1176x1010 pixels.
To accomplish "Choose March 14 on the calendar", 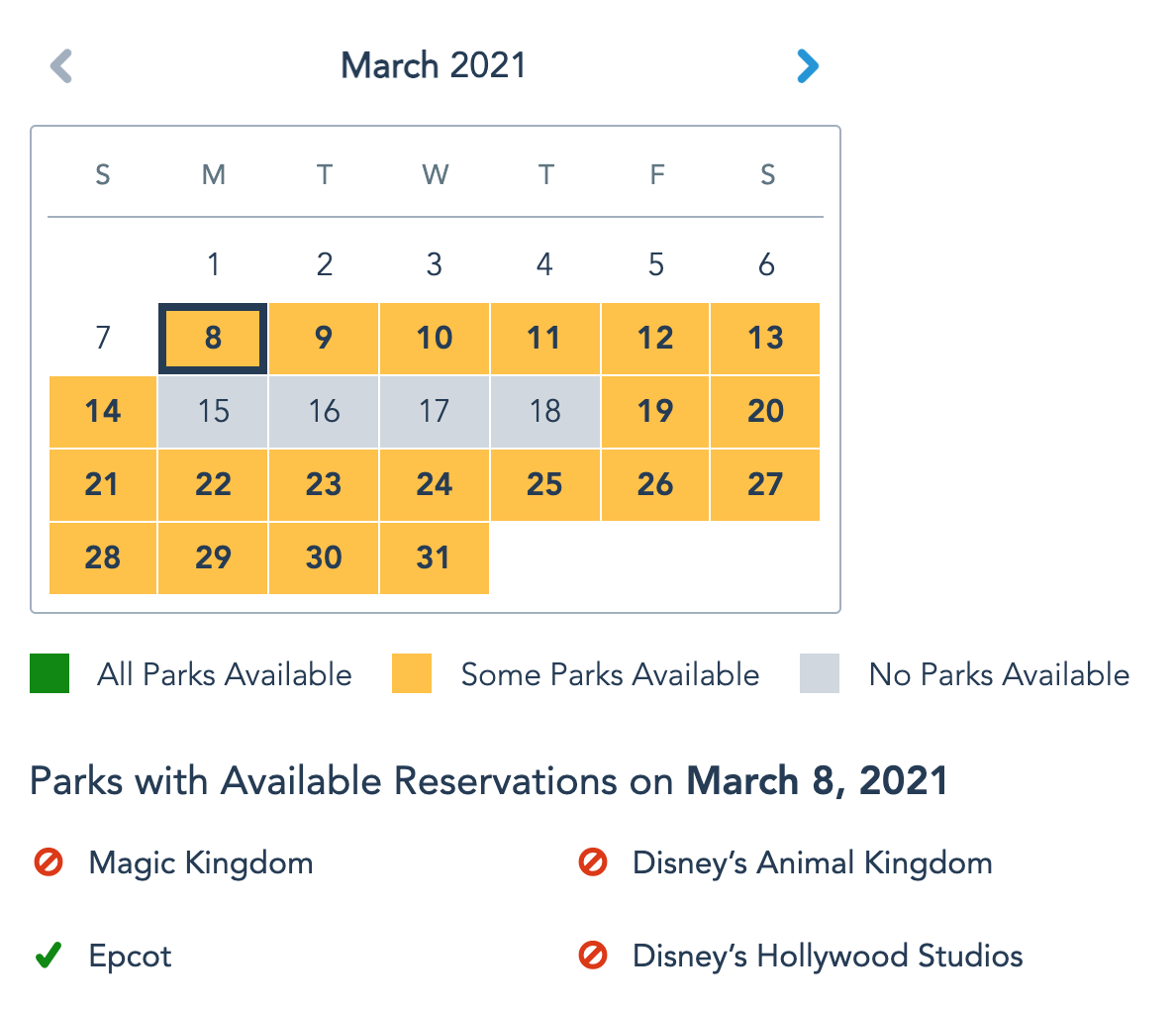I will point(103,412).
